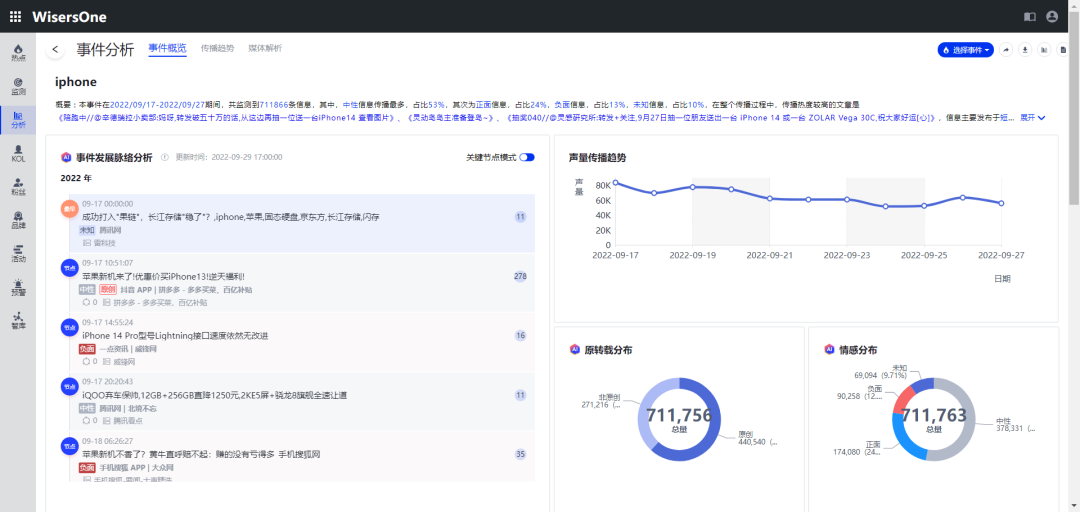Click 中性 link in the summary text

[x=350, y=105]
